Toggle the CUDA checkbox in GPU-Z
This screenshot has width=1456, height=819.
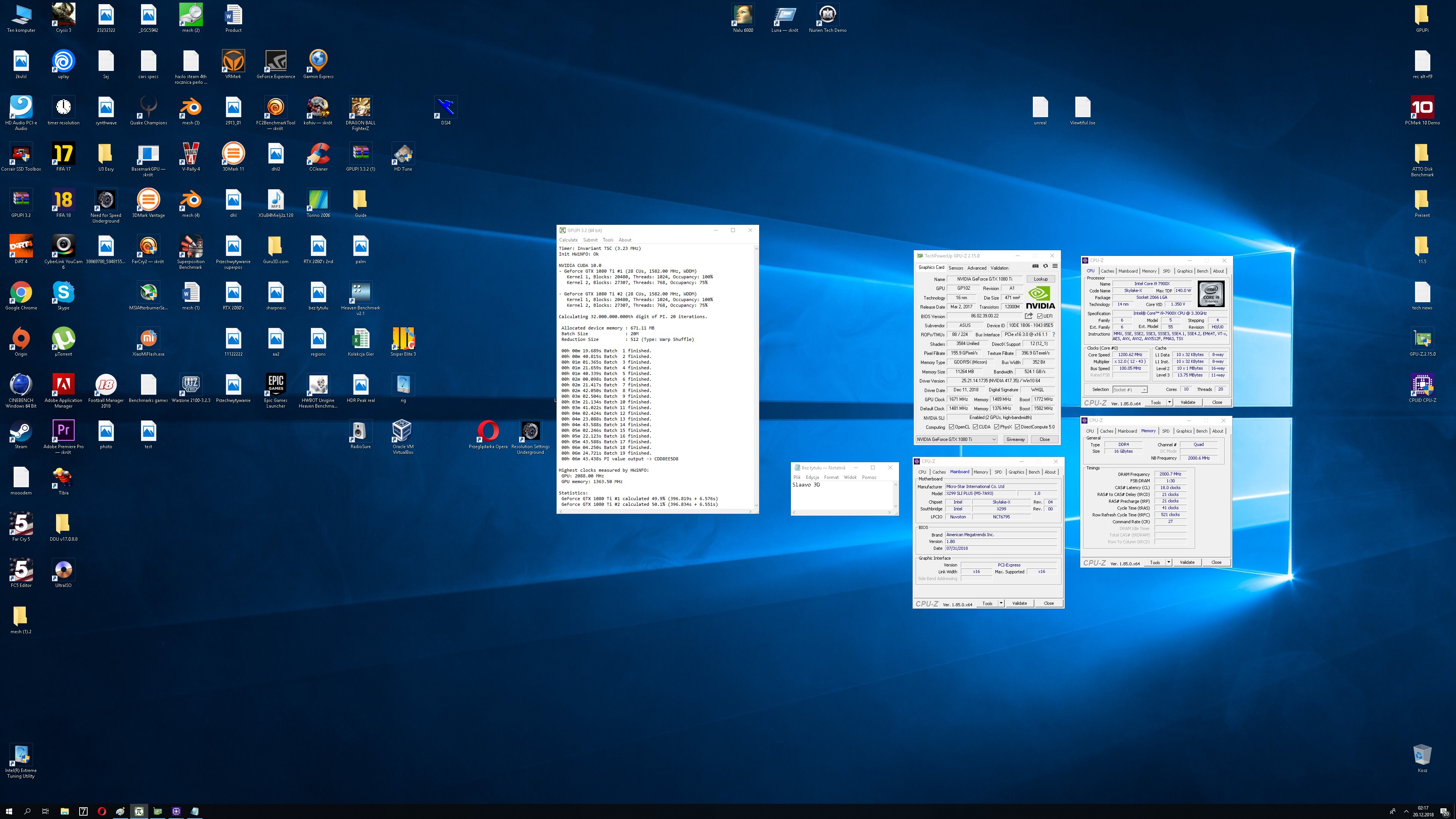point(975,427)
